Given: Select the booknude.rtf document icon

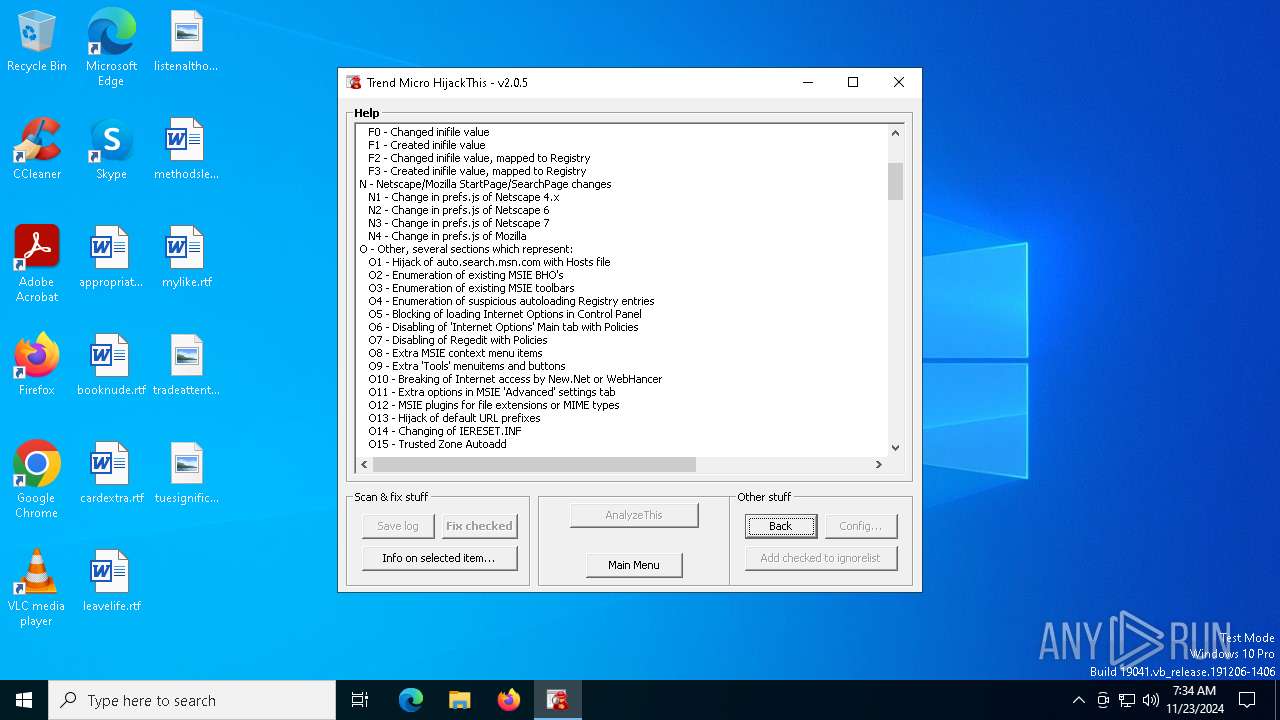Looking at the screenshot, I should tap(111, 366).
